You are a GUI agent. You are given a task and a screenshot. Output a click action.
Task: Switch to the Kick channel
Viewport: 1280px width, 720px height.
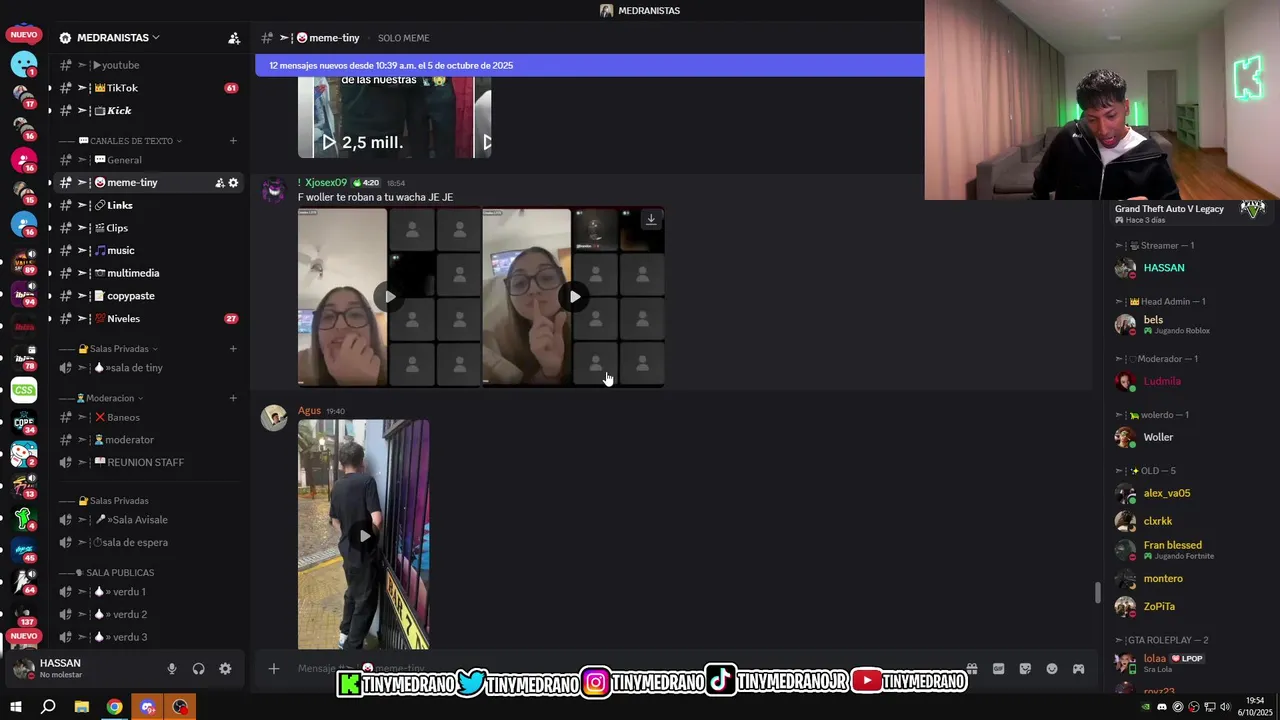click(147, 111)
